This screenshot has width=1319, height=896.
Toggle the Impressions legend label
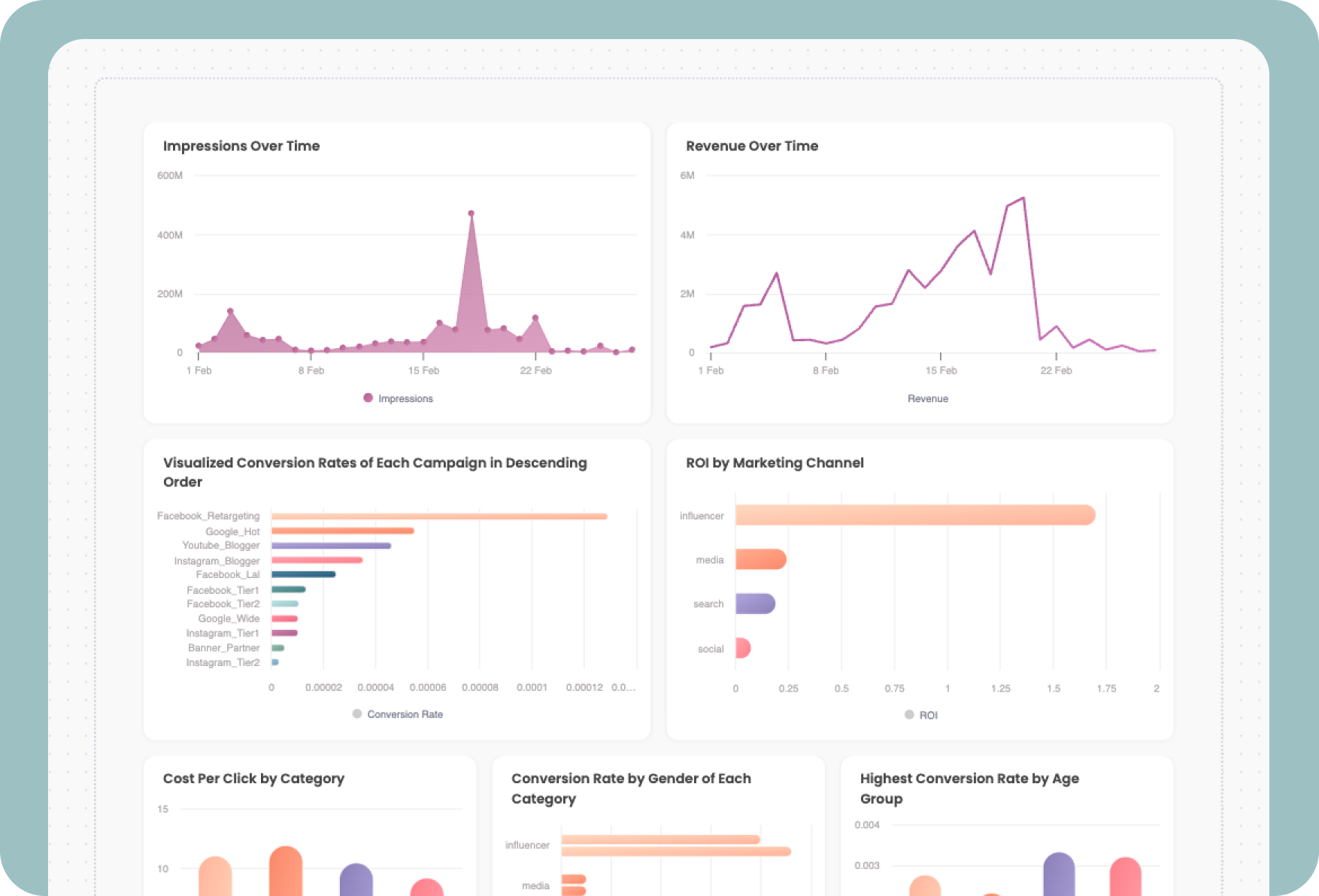point(405,398)
